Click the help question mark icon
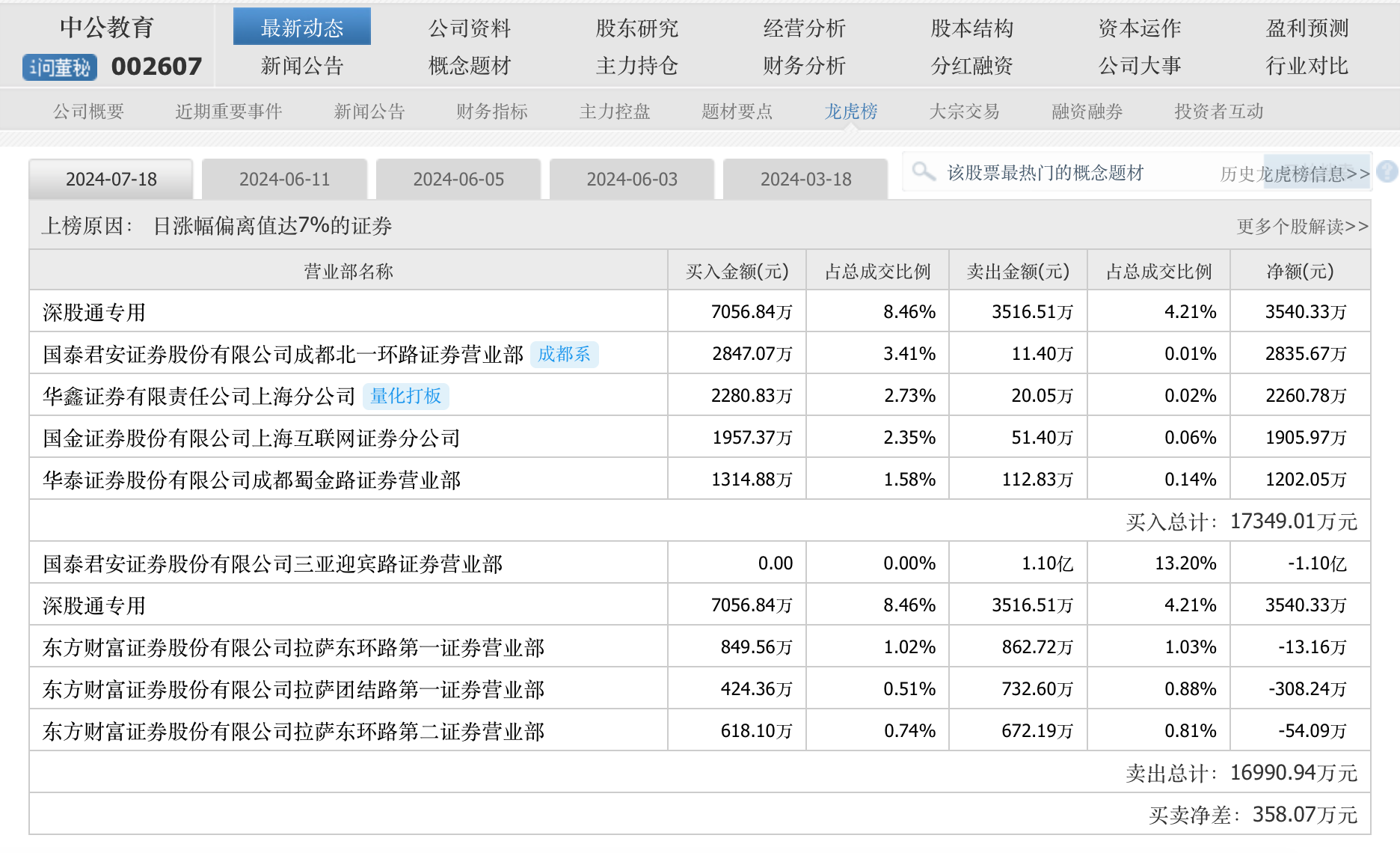This screenshot has width=1400, height=853. (x=1387, y=172)
